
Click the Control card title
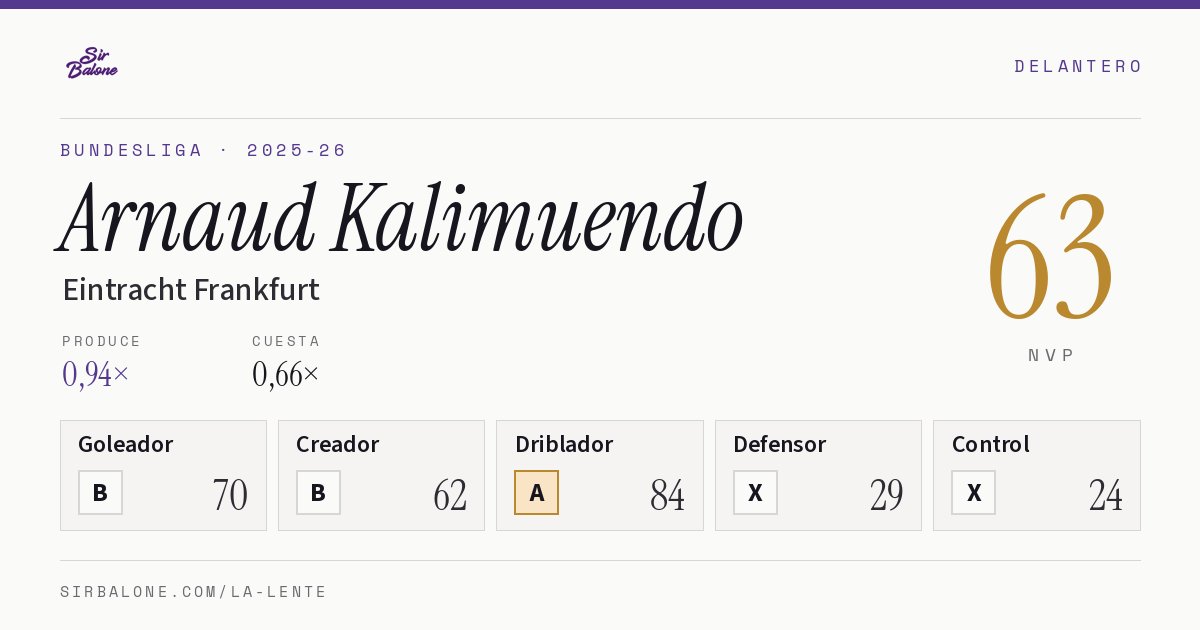click(x=991, y=444)
